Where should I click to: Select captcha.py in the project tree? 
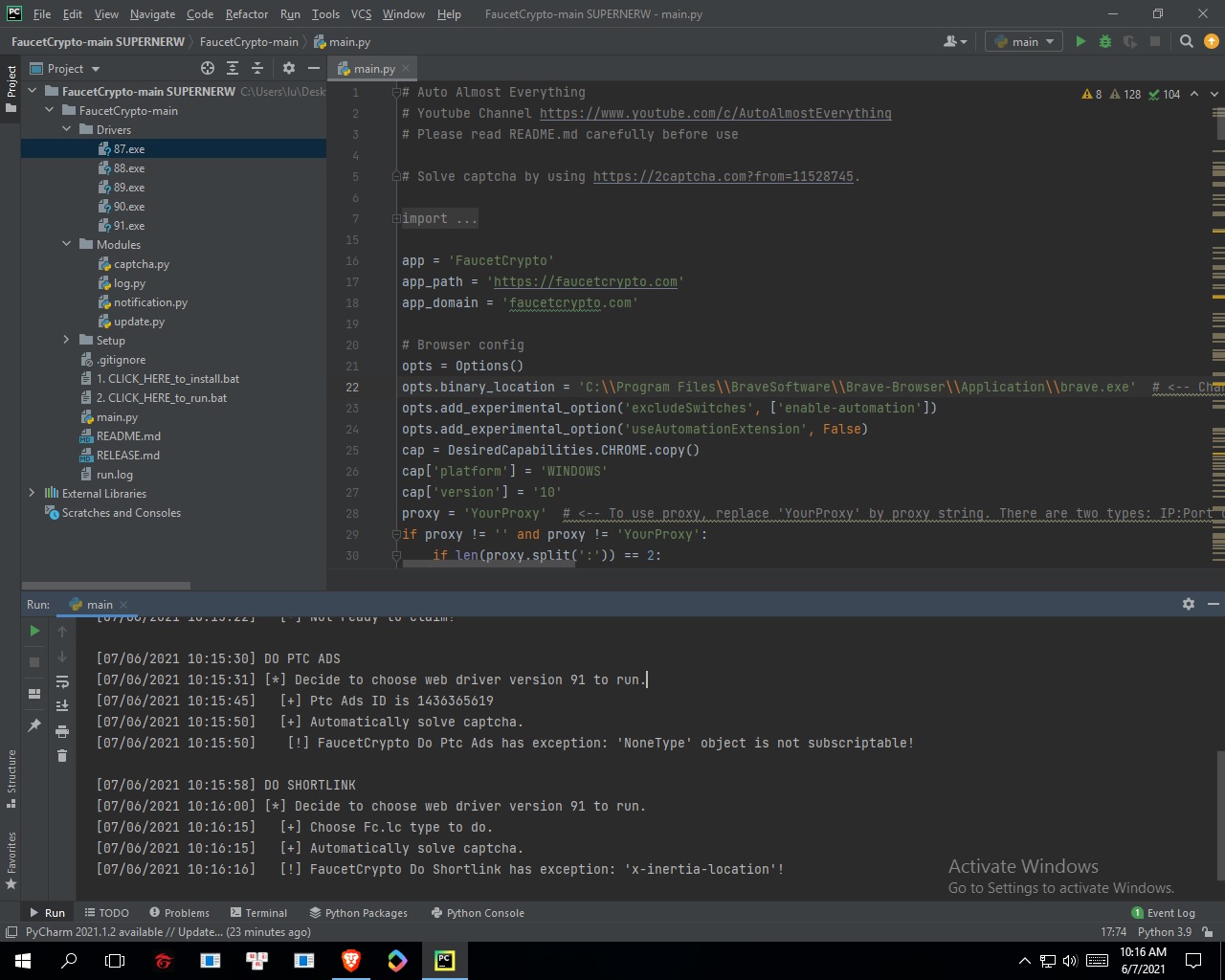[x=141, y=263]
